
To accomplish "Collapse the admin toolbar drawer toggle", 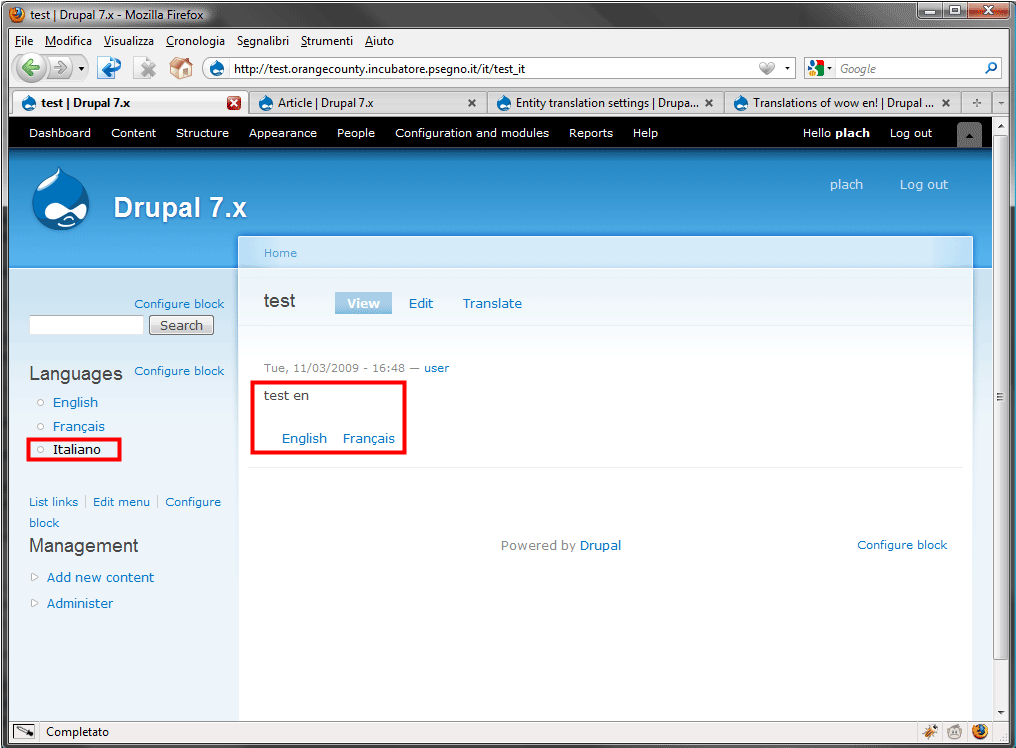I will 969,135.
